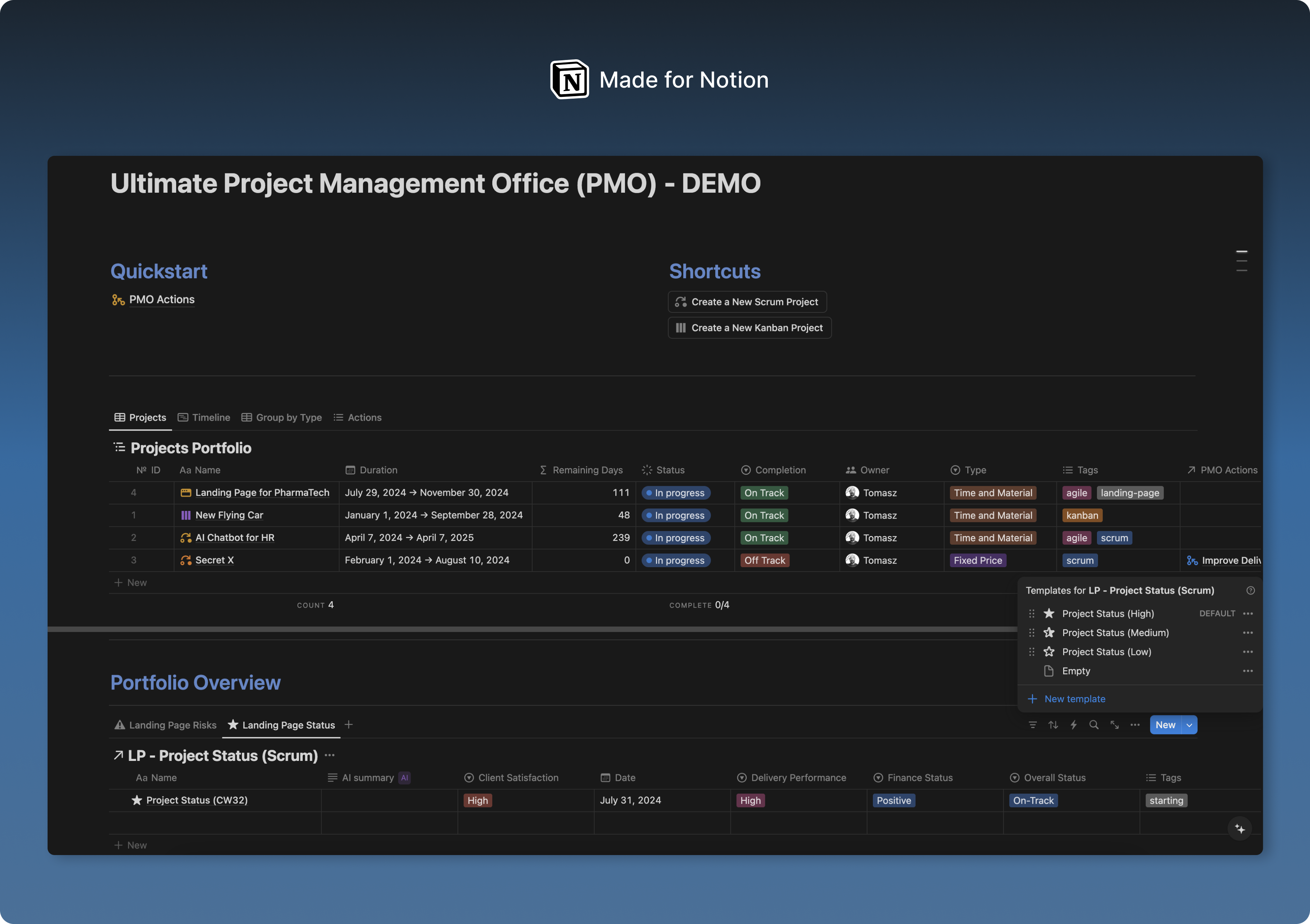Screen dimensions: 1310x924
Task: Expand the New button dropdown arrow
Action: (1189, 725)
